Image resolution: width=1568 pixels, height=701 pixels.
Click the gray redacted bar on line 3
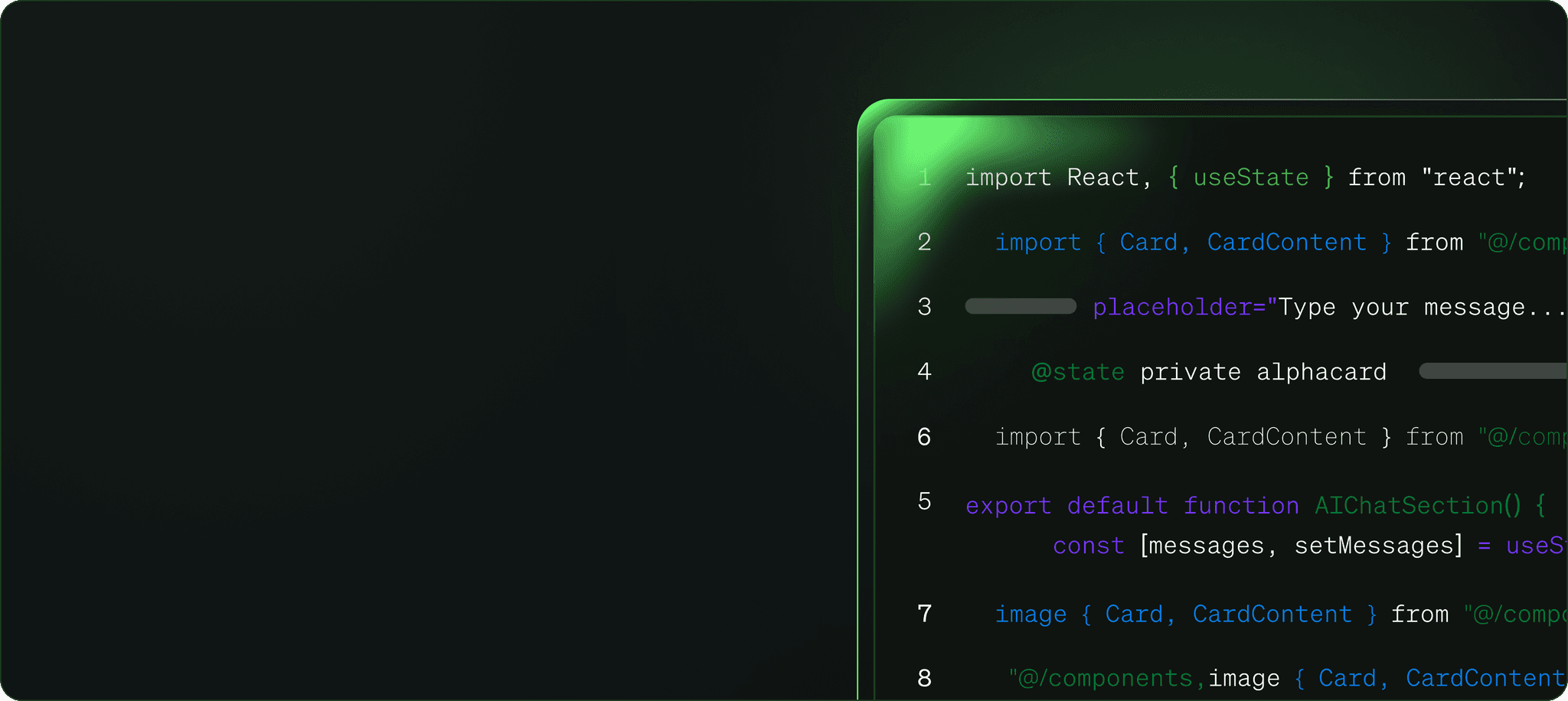(1021, 306)
